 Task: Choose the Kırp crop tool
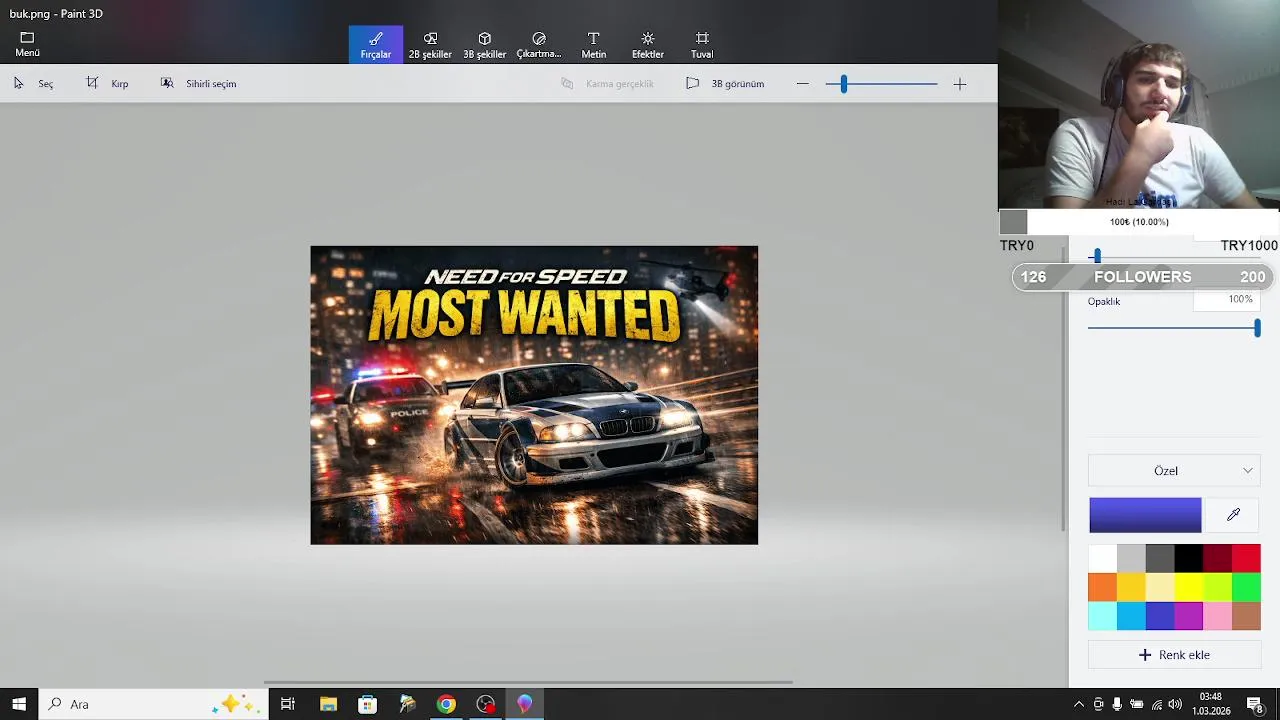[107, 84]
